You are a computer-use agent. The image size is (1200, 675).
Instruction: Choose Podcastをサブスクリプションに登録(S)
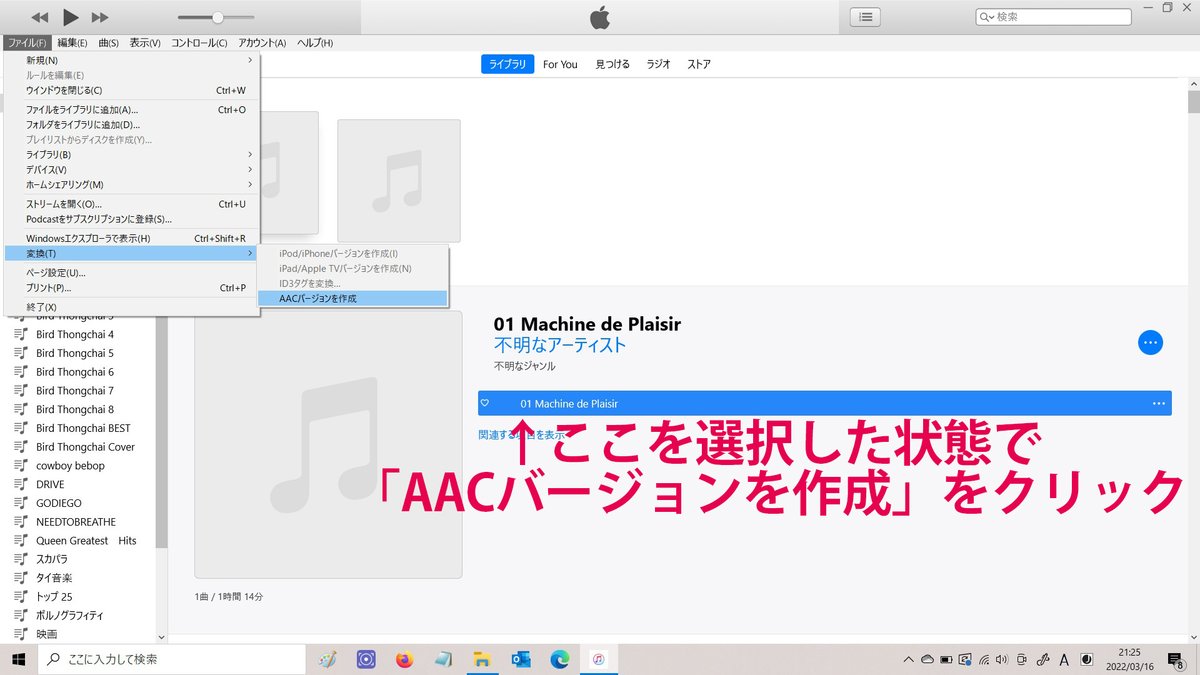coord(131,219)
